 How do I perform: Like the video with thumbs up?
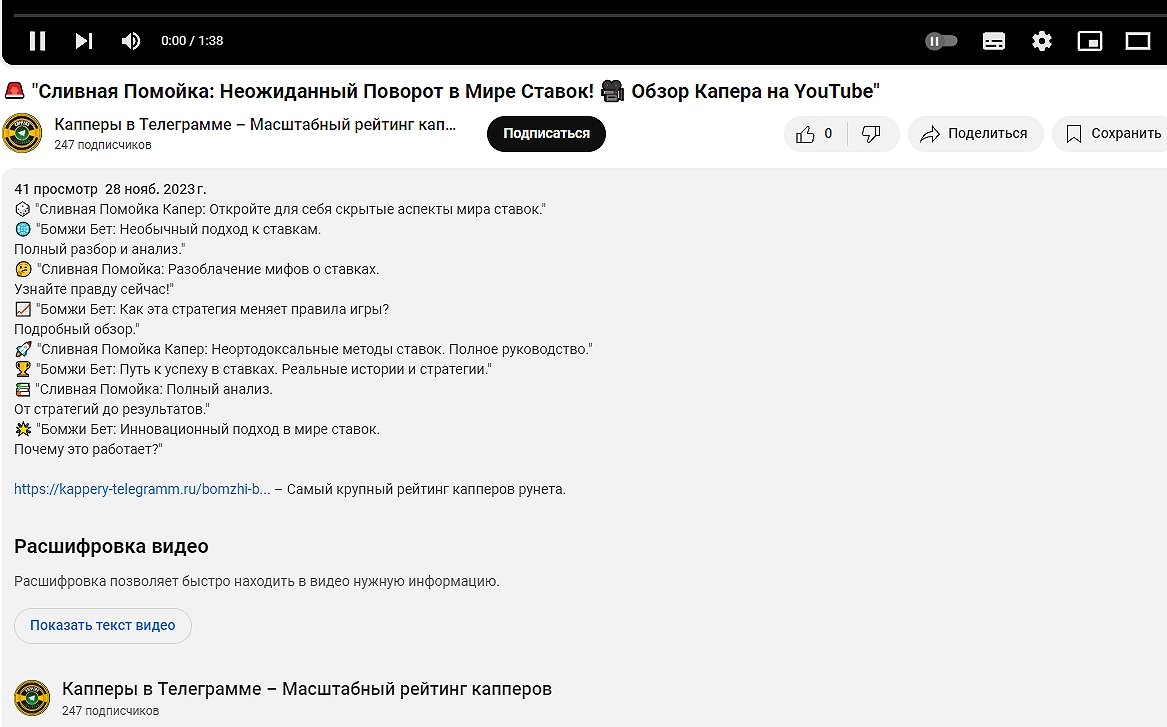pos(815,134)
